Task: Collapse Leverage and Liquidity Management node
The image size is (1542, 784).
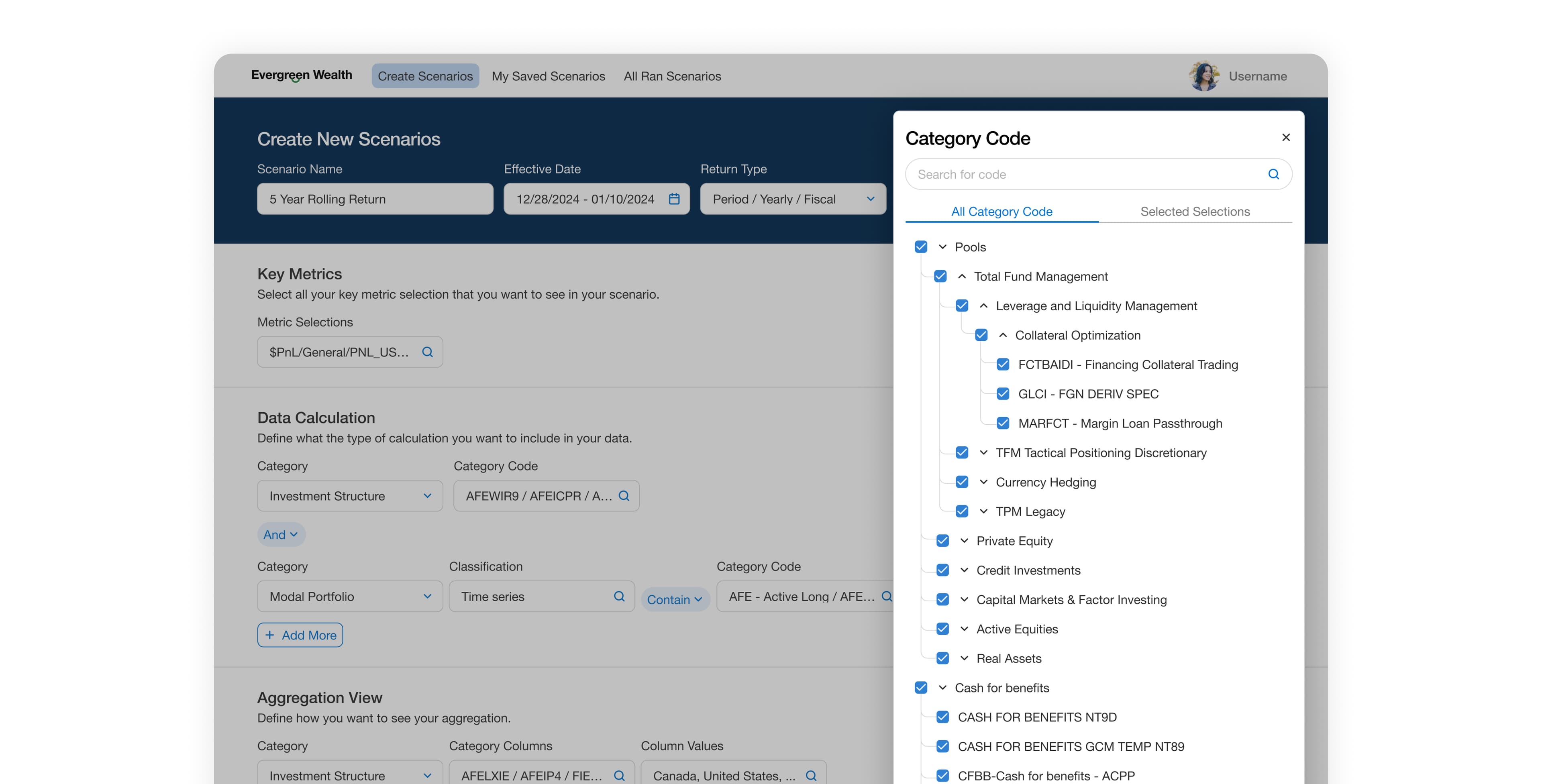Action: tap(983, 305)
